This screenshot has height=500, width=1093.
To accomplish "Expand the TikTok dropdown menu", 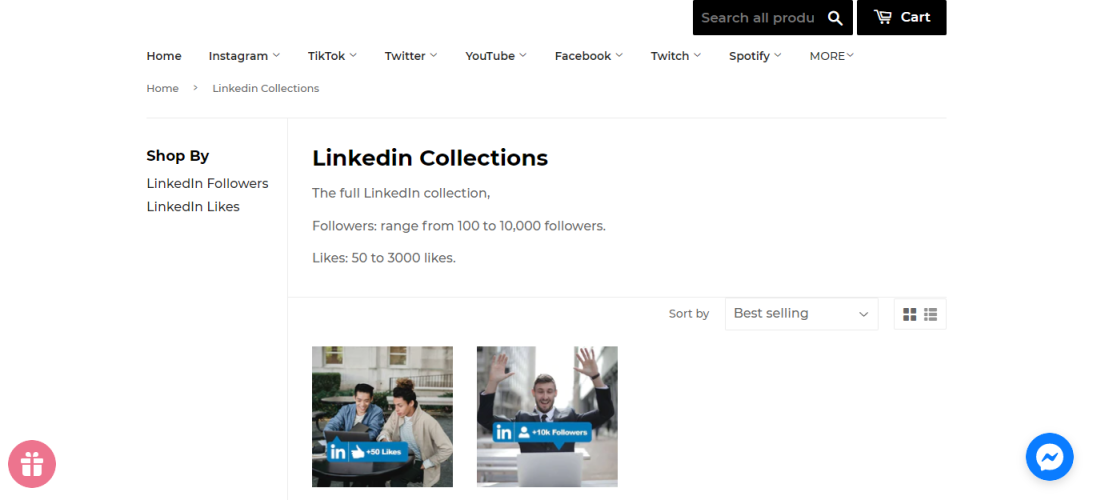I will pyautogui.click(x=332, y=56).
